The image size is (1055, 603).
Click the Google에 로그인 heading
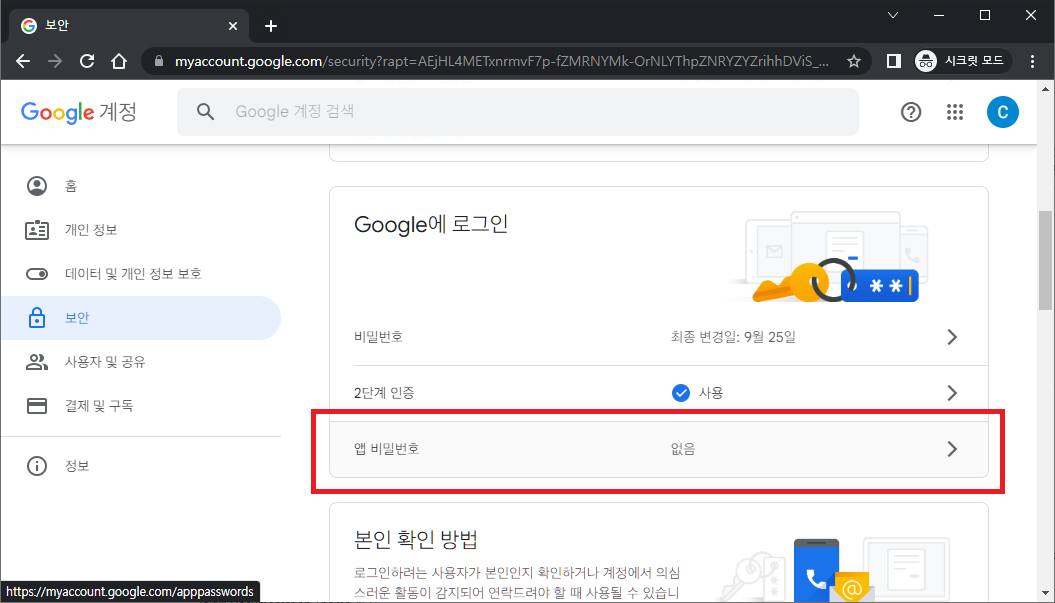point(431,224)
